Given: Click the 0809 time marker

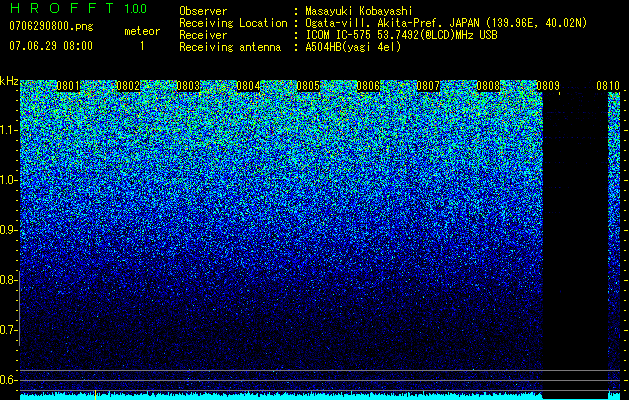Looking at the screenshot, I should coord(548,86).
